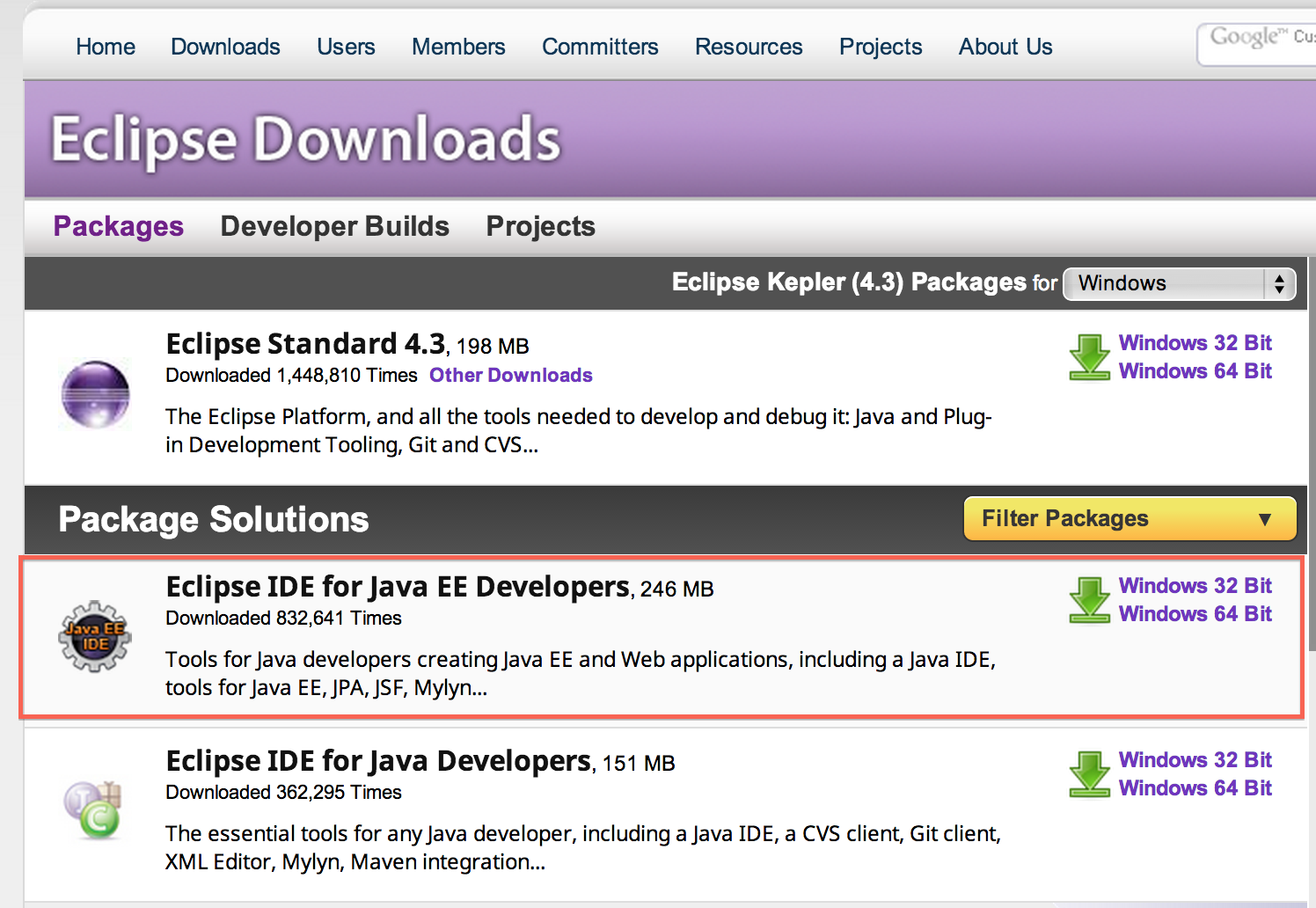The image size is (1316, 908).
Task: Open the Members menu item
Action: [x=458, y=47]
